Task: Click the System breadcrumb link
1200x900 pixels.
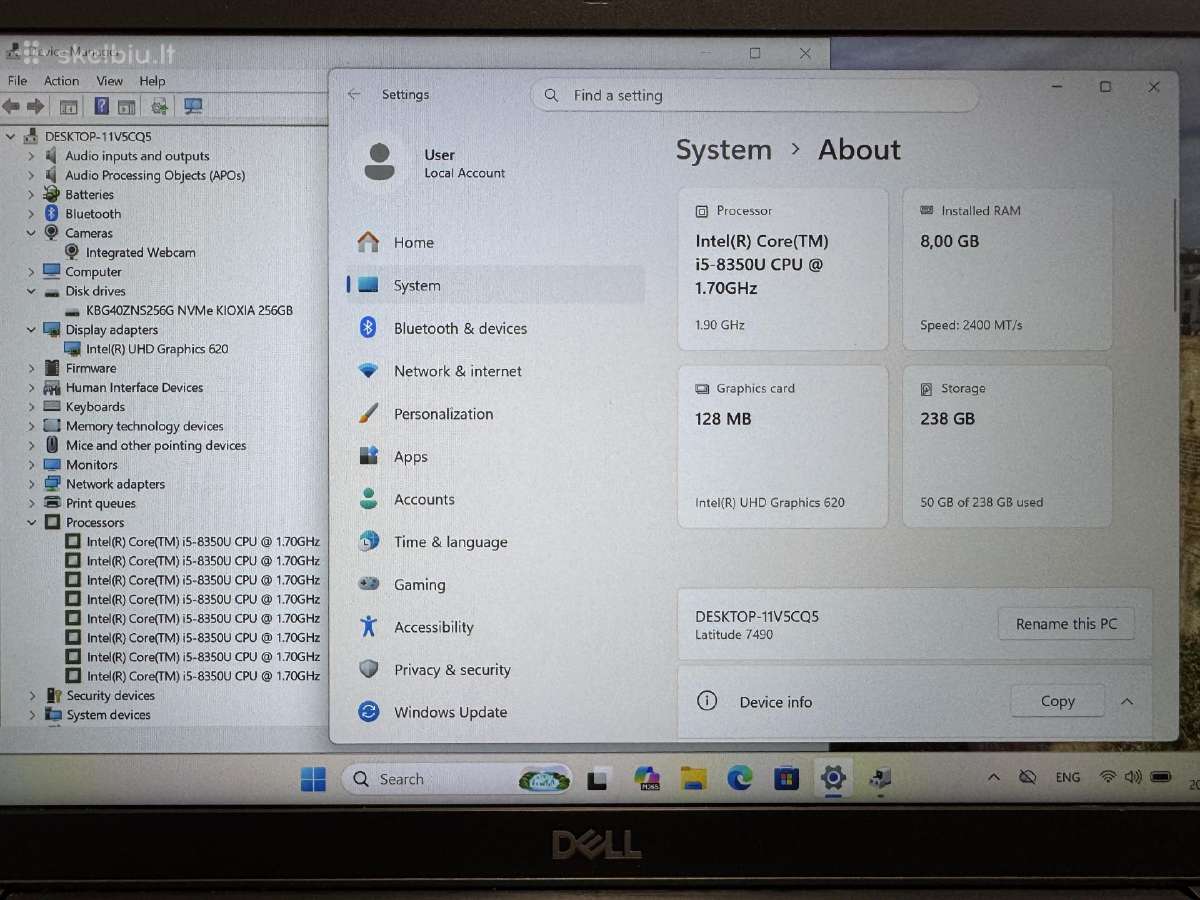Action: [723, 150]
